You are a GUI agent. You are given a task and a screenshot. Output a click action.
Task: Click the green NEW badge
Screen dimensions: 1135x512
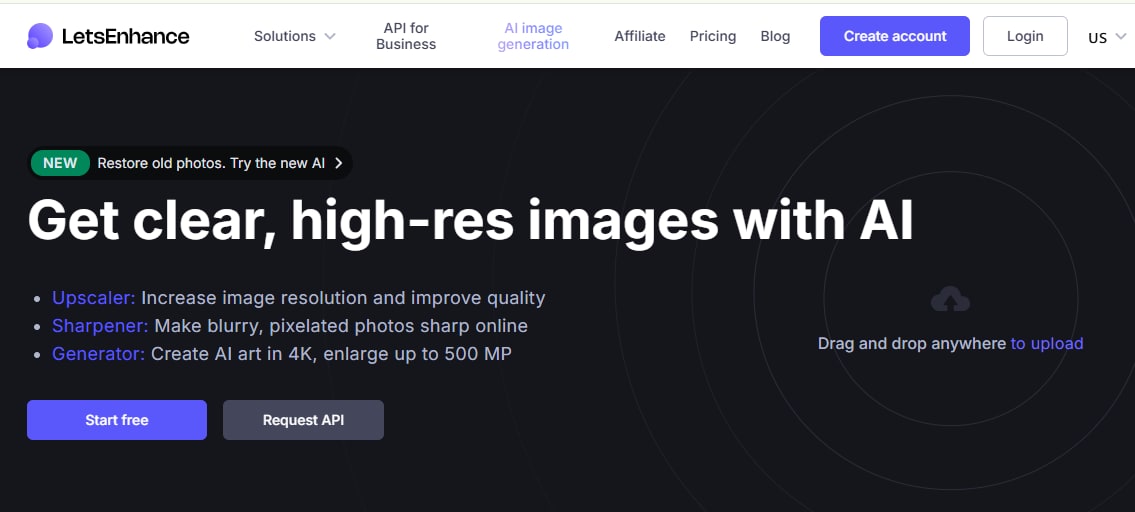(x=60, y=163)
